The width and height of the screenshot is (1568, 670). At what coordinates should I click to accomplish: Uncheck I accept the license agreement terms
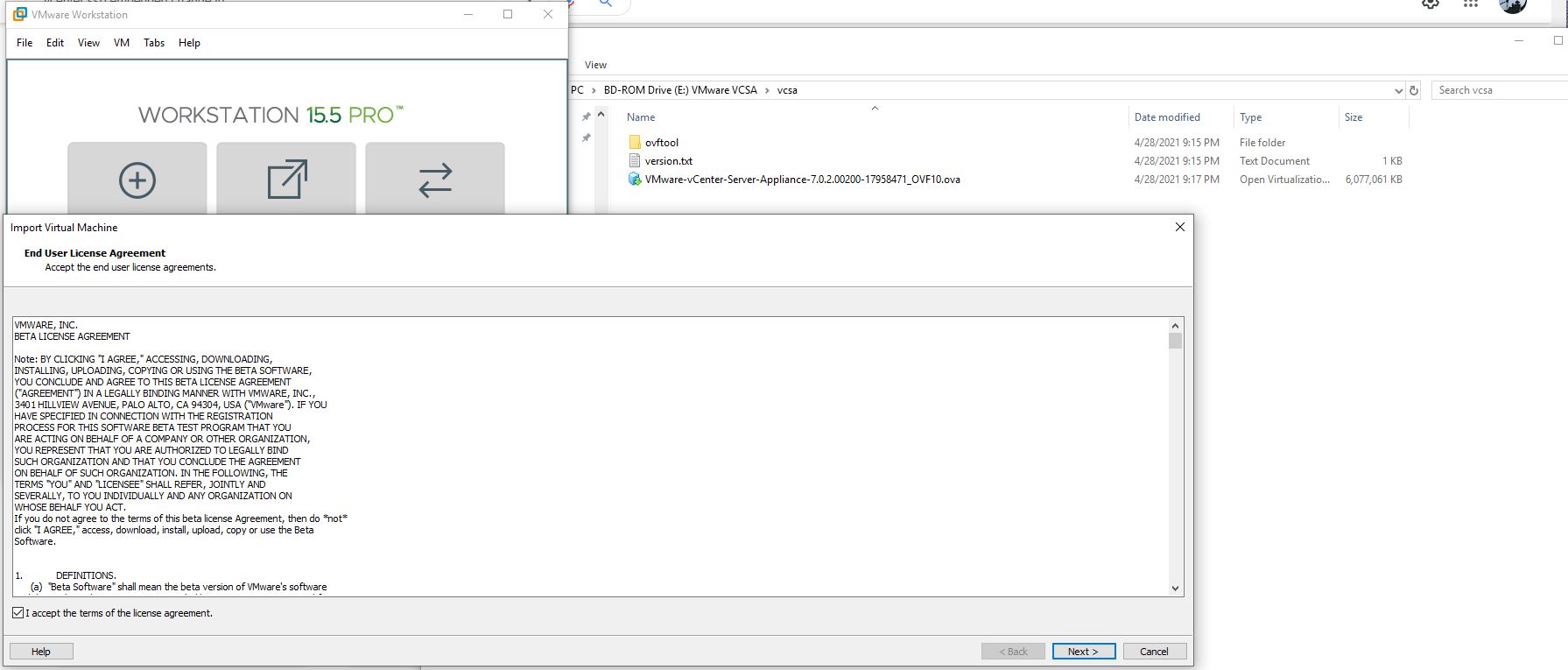click(18, 613)
